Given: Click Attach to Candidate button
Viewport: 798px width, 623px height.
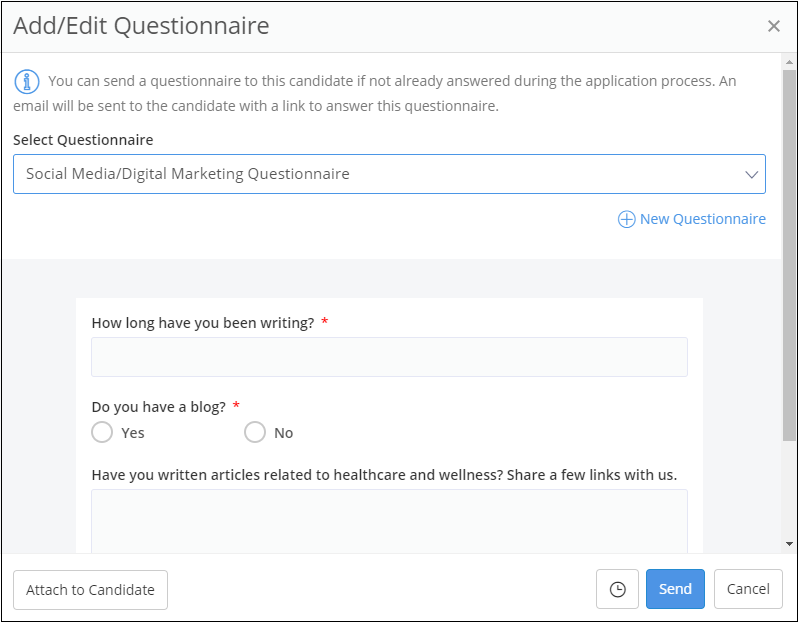Looking at the screenshot, I should pyautogui.click(x=90, y=589).
